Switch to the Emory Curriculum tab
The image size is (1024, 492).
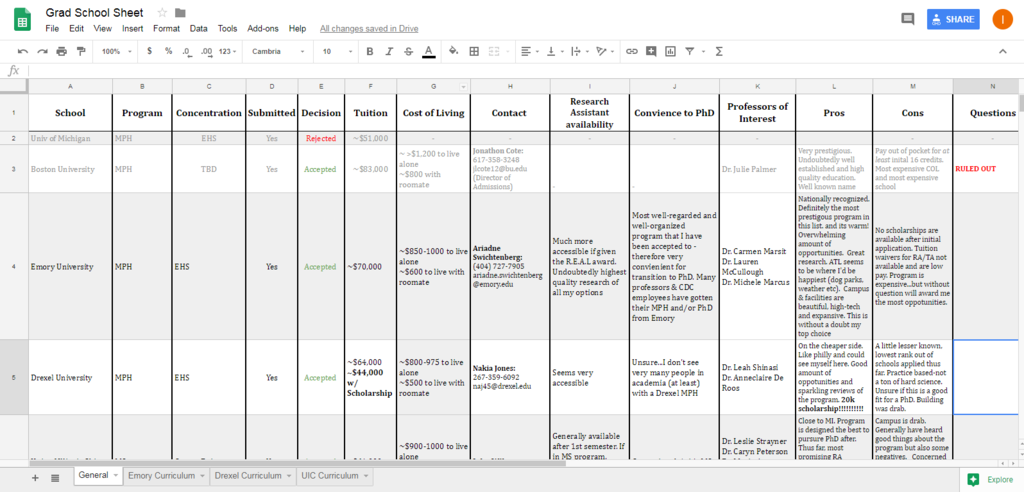coord(167,476)
